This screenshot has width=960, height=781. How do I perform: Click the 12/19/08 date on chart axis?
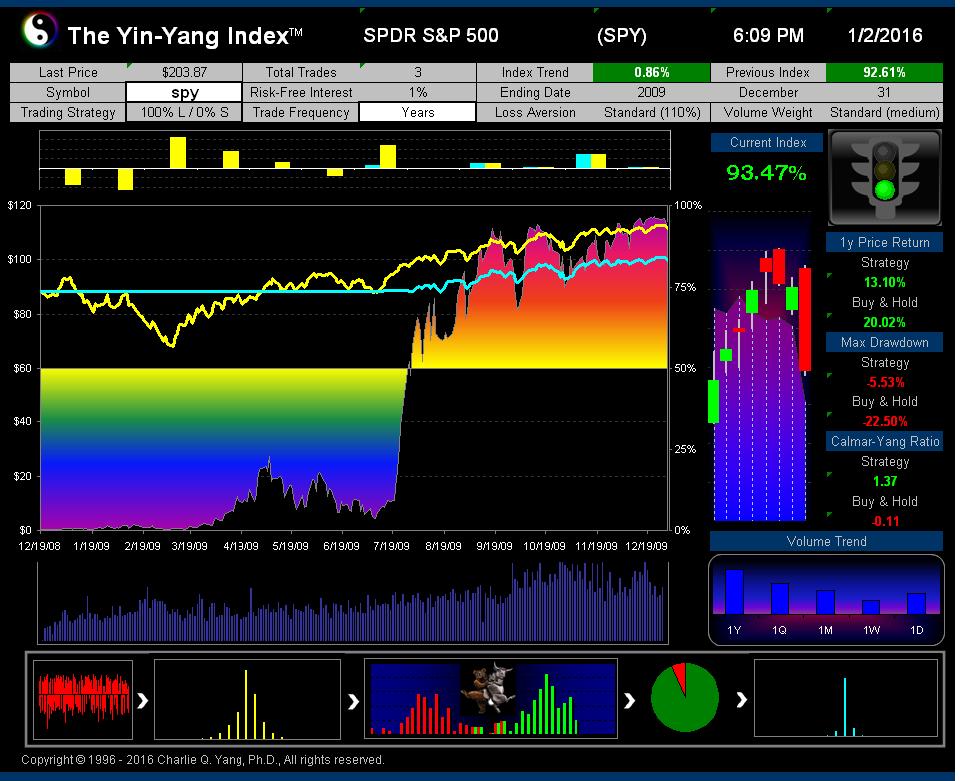(x=39, y=546)
